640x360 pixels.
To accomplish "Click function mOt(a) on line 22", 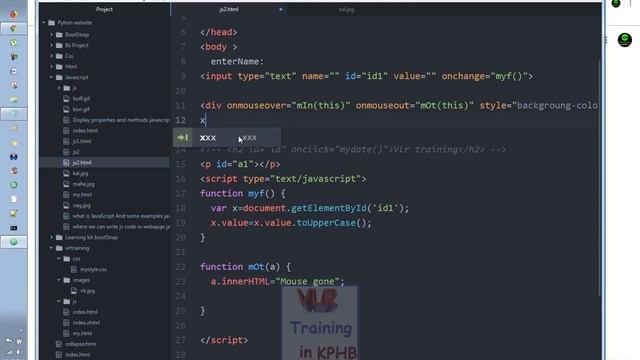I will (x=240, y=267).
